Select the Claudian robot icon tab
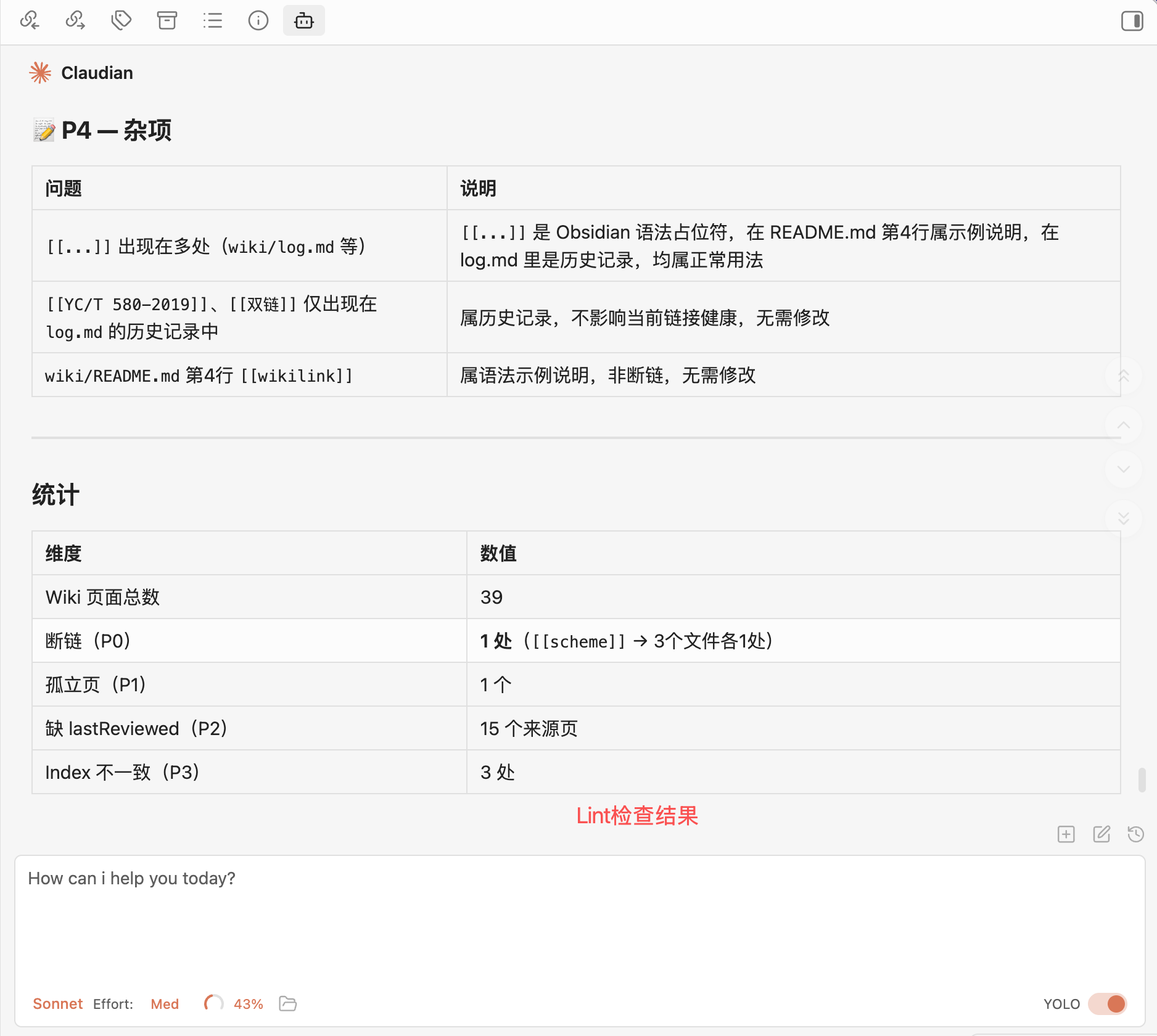The image size is (1157, 1036). click(303, 21)
